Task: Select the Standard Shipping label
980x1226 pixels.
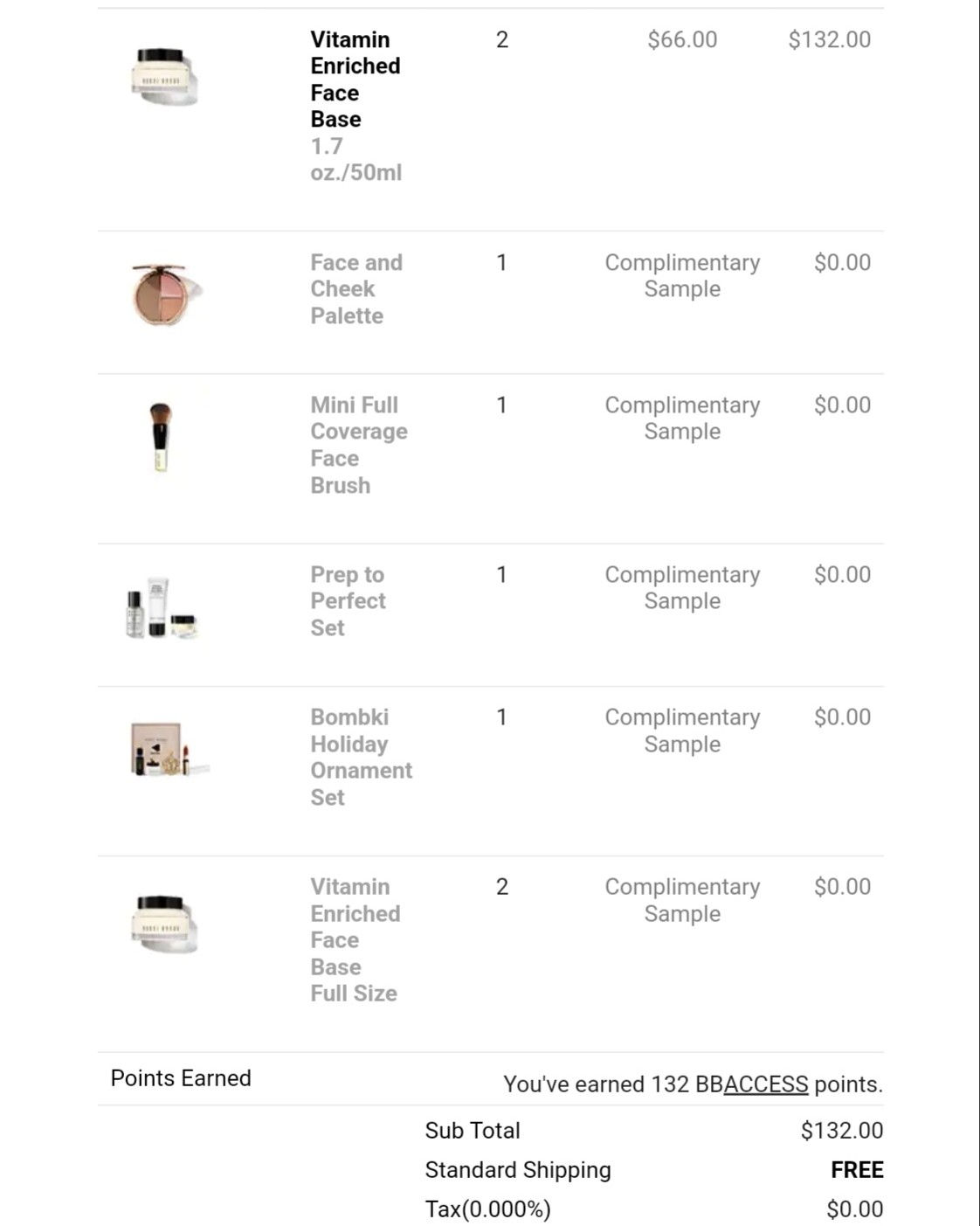Action: click(518, 1170)
